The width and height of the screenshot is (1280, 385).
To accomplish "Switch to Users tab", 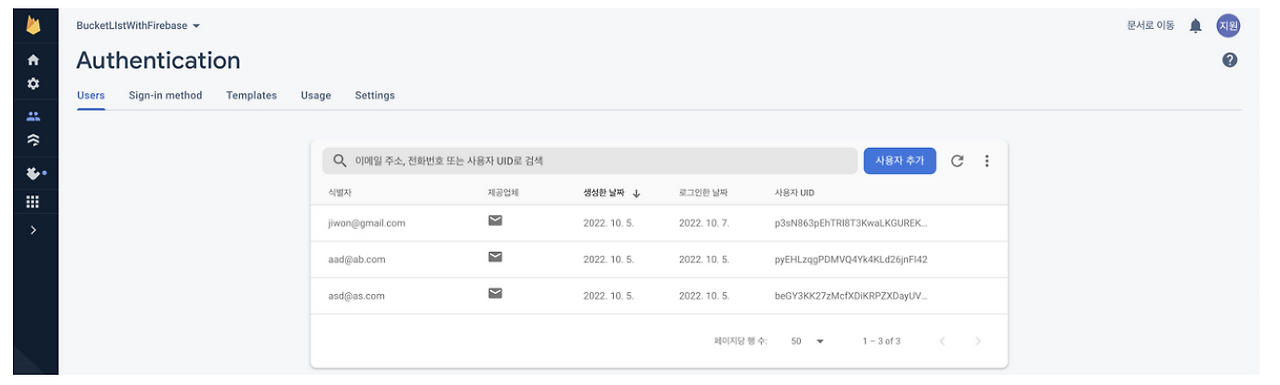I will pyautogui.click(x=91, y=96).
